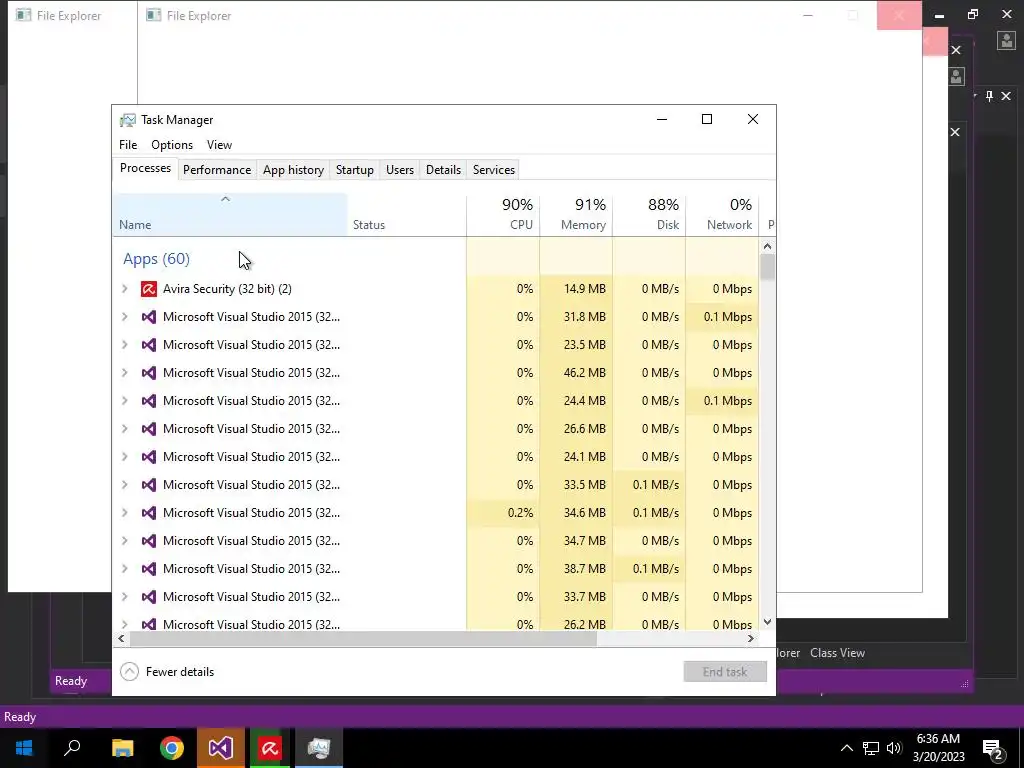Open Class View tab in Visual Studio
The image size is (1024, 768).
(837, 653)
